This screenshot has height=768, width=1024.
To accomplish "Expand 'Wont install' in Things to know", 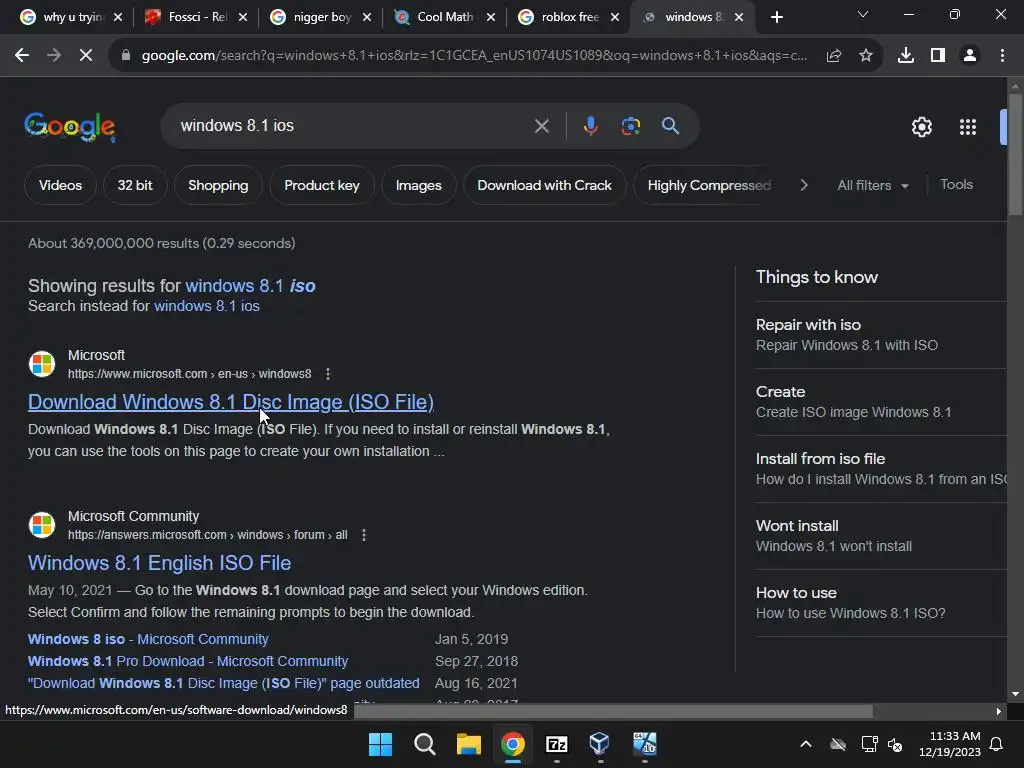I will [x=881, y=536].
